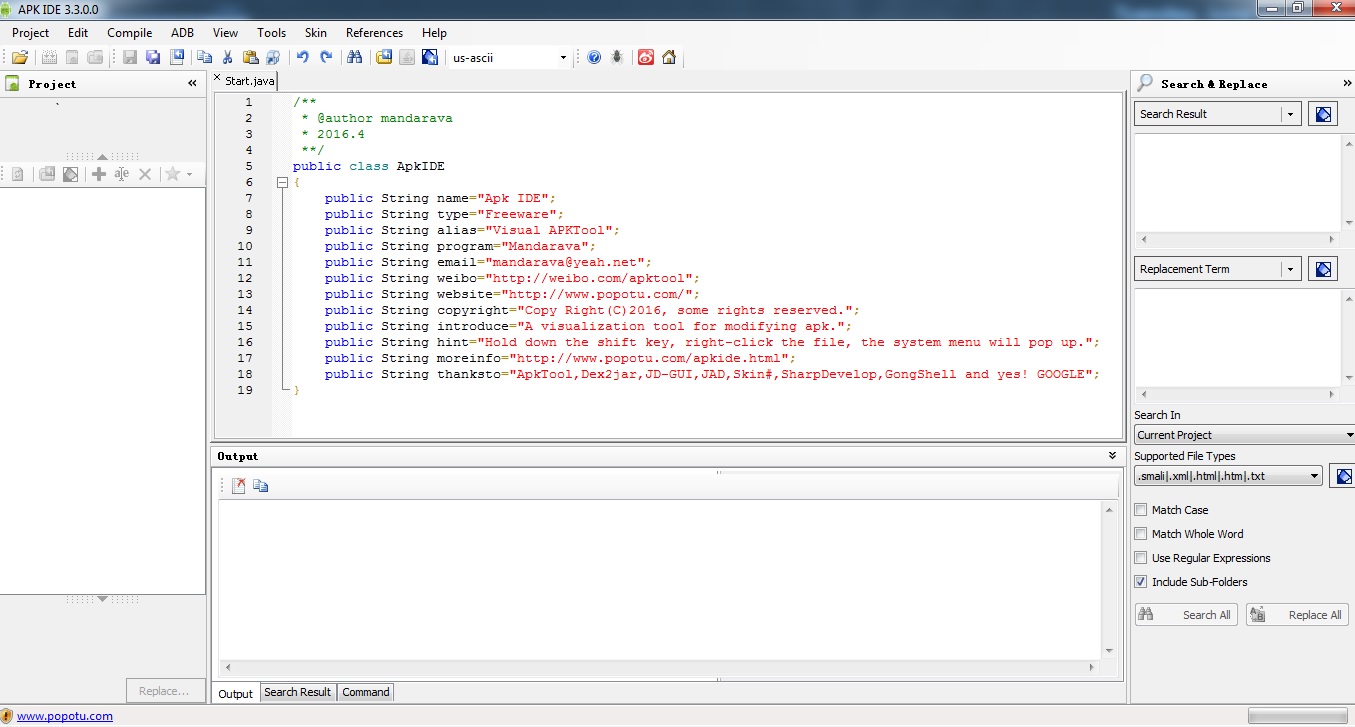Collapse the Project panel with double chevron
1355x727 pixels.
[192, 84]
